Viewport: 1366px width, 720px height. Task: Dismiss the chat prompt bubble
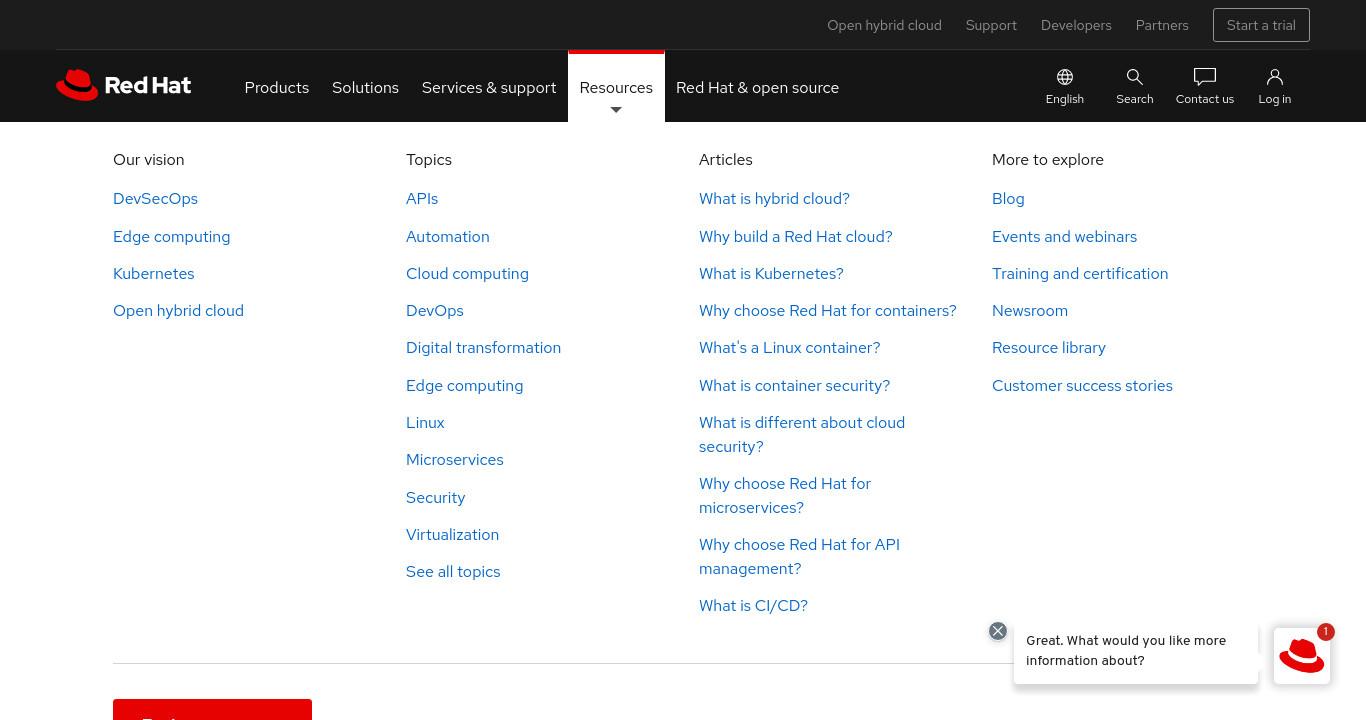point(998,631)
